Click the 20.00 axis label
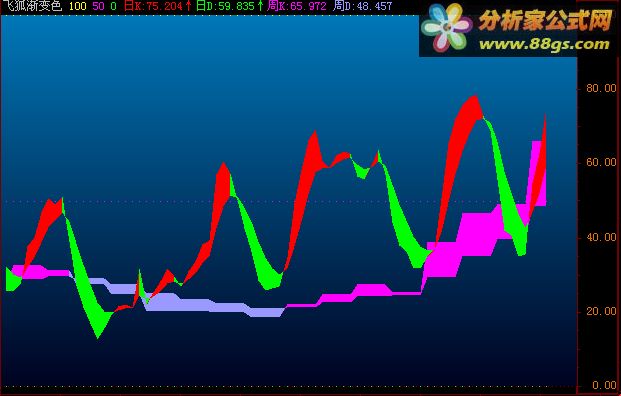Viewport: 621px width, 396px height. tap(601, 311)
